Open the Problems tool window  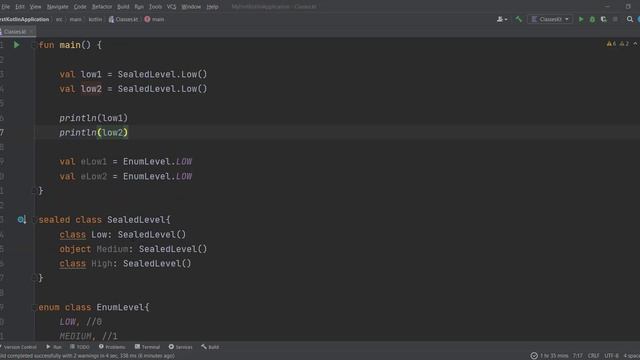click(x=112, y=347)
